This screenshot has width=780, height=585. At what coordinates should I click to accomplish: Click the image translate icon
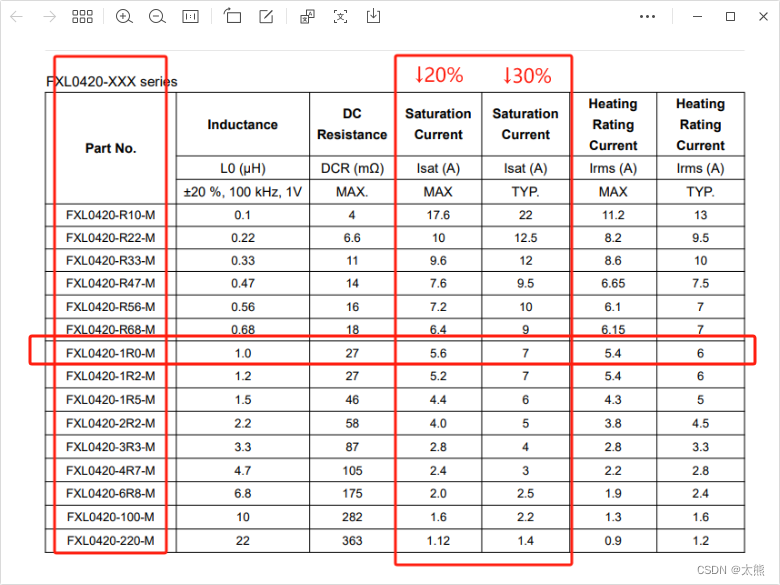tap(307, 17)
